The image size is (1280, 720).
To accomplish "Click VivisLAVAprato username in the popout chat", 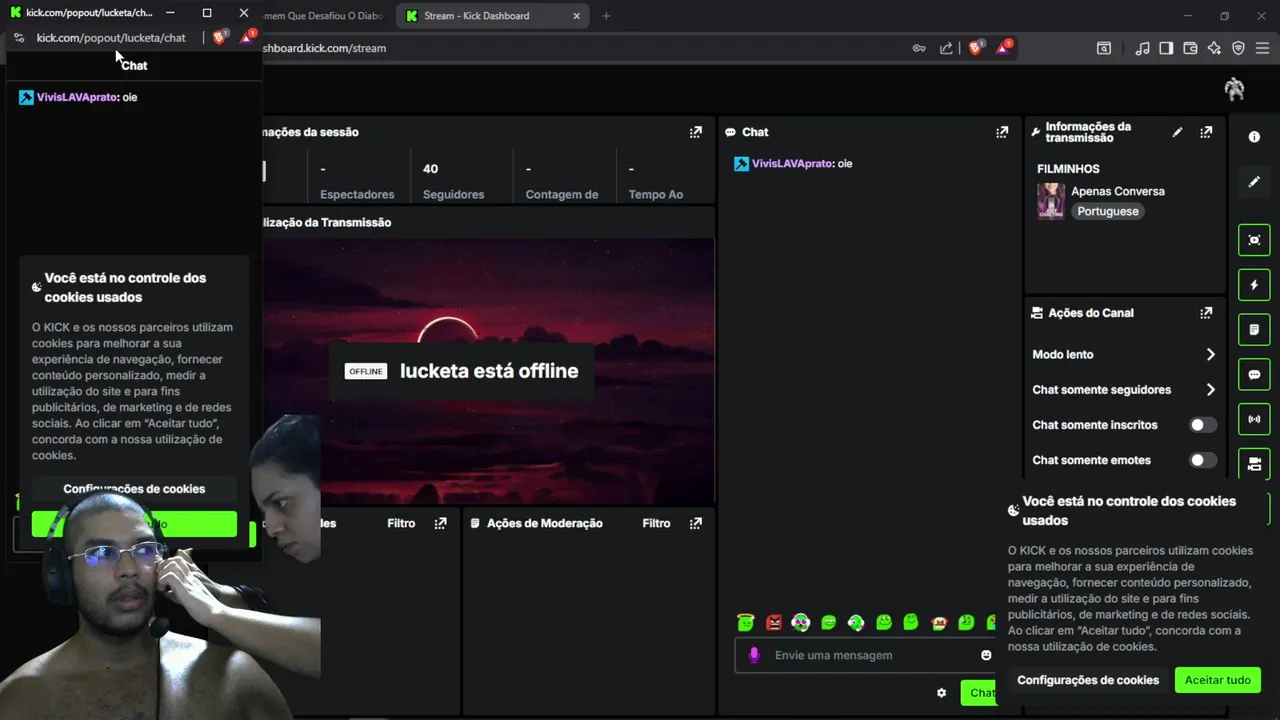I will click(77, 97).
